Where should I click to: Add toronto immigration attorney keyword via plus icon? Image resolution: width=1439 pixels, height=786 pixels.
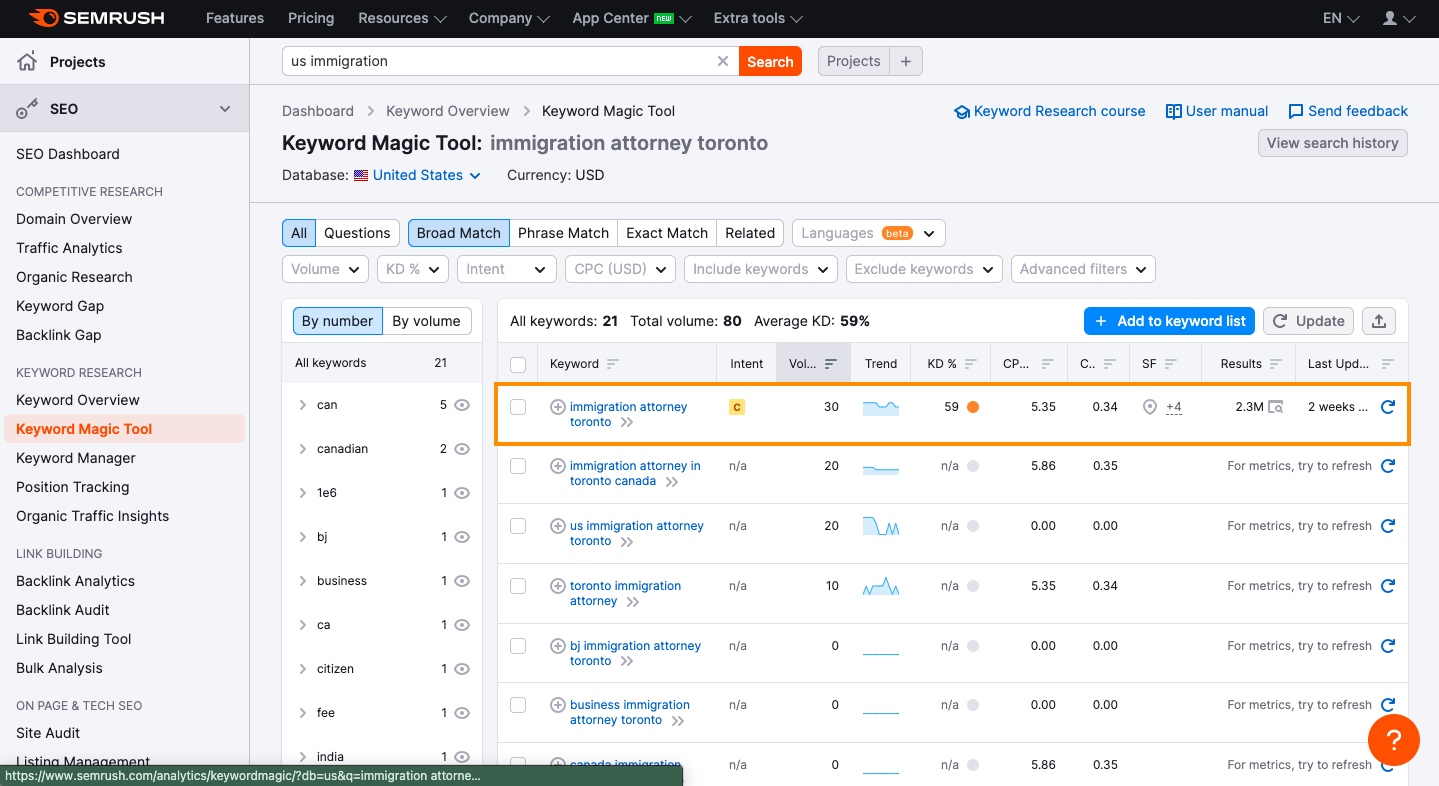(558, 586)
